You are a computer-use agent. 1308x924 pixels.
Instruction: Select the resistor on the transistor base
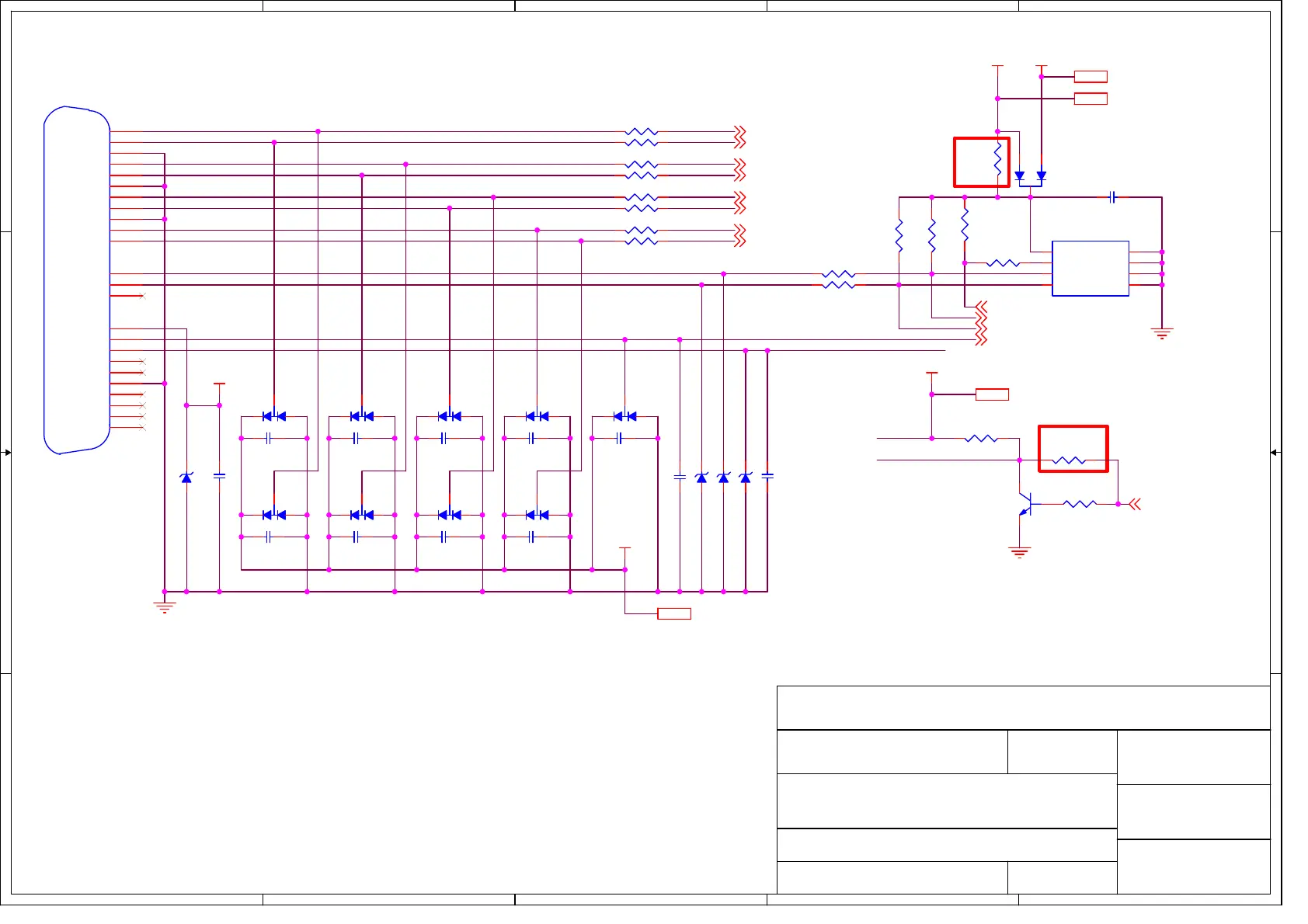pyautogui.click(x=1079, y=505)
